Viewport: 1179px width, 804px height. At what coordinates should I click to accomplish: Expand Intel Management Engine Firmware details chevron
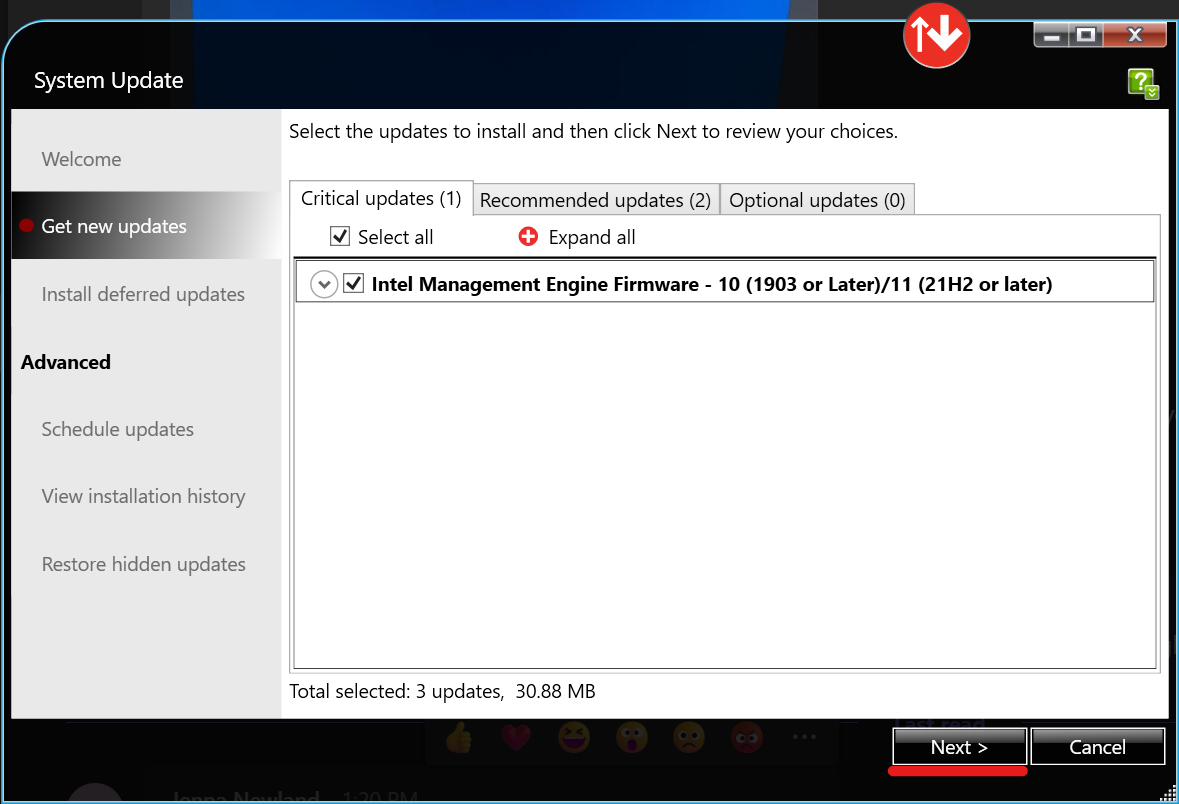[x=324, y=284]
